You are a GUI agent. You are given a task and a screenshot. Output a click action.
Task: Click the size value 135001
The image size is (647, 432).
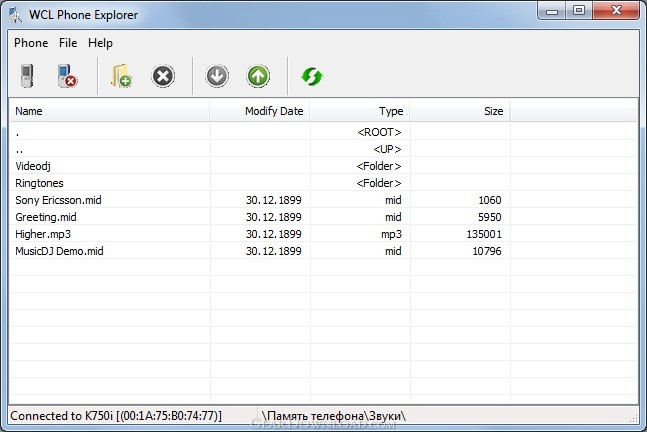click(484, 234)
